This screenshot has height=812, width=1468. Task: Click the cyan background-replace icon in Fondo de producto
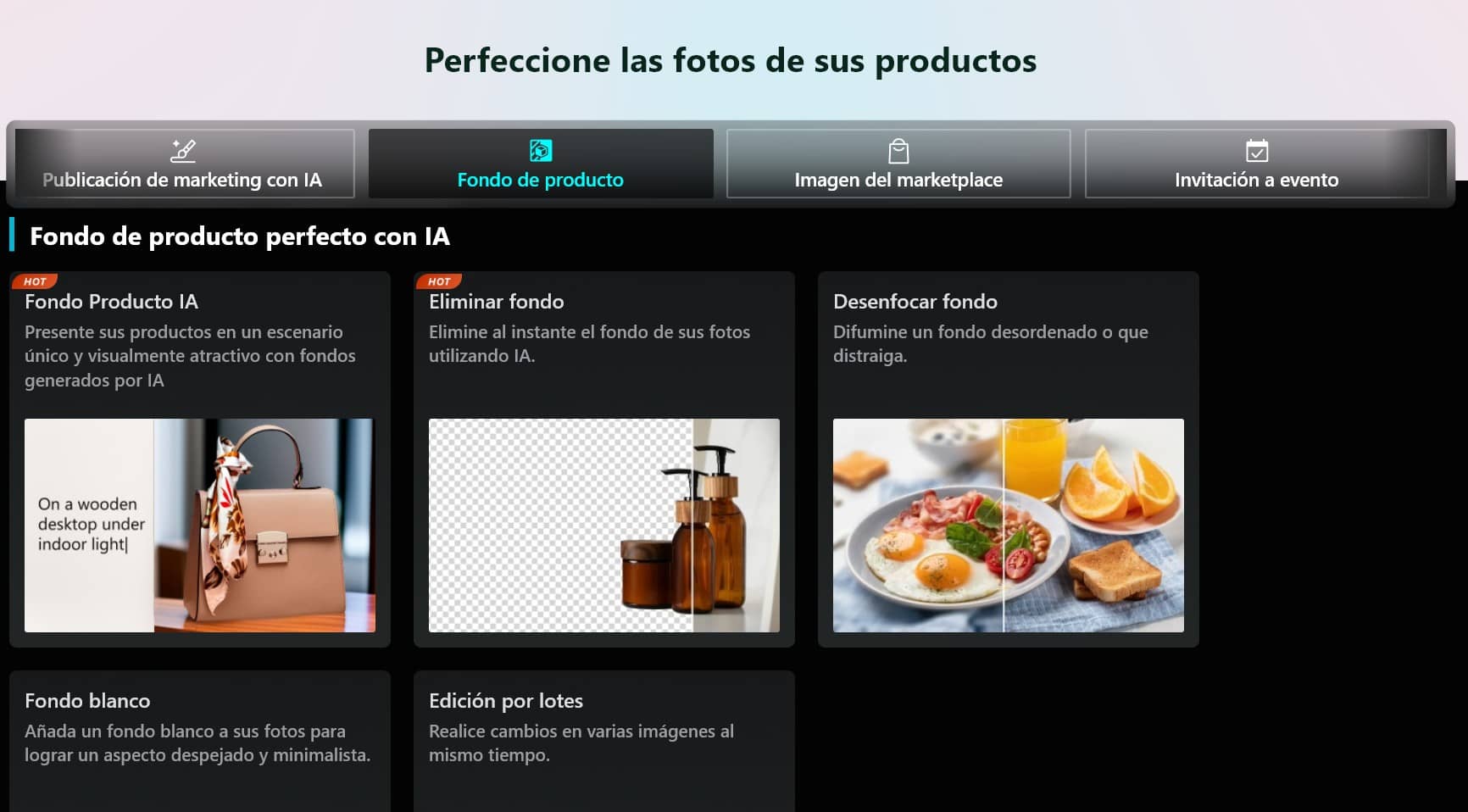pyautogui.click(x=541, y=150)
